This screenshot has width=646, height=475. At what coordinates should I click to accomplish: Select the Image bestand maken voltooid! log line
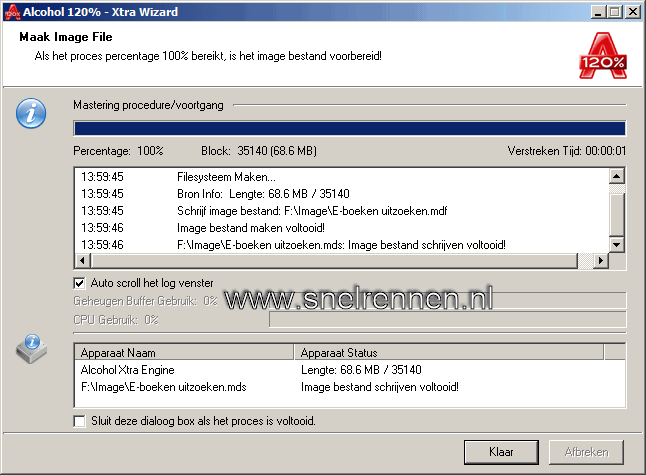point(342,228)
